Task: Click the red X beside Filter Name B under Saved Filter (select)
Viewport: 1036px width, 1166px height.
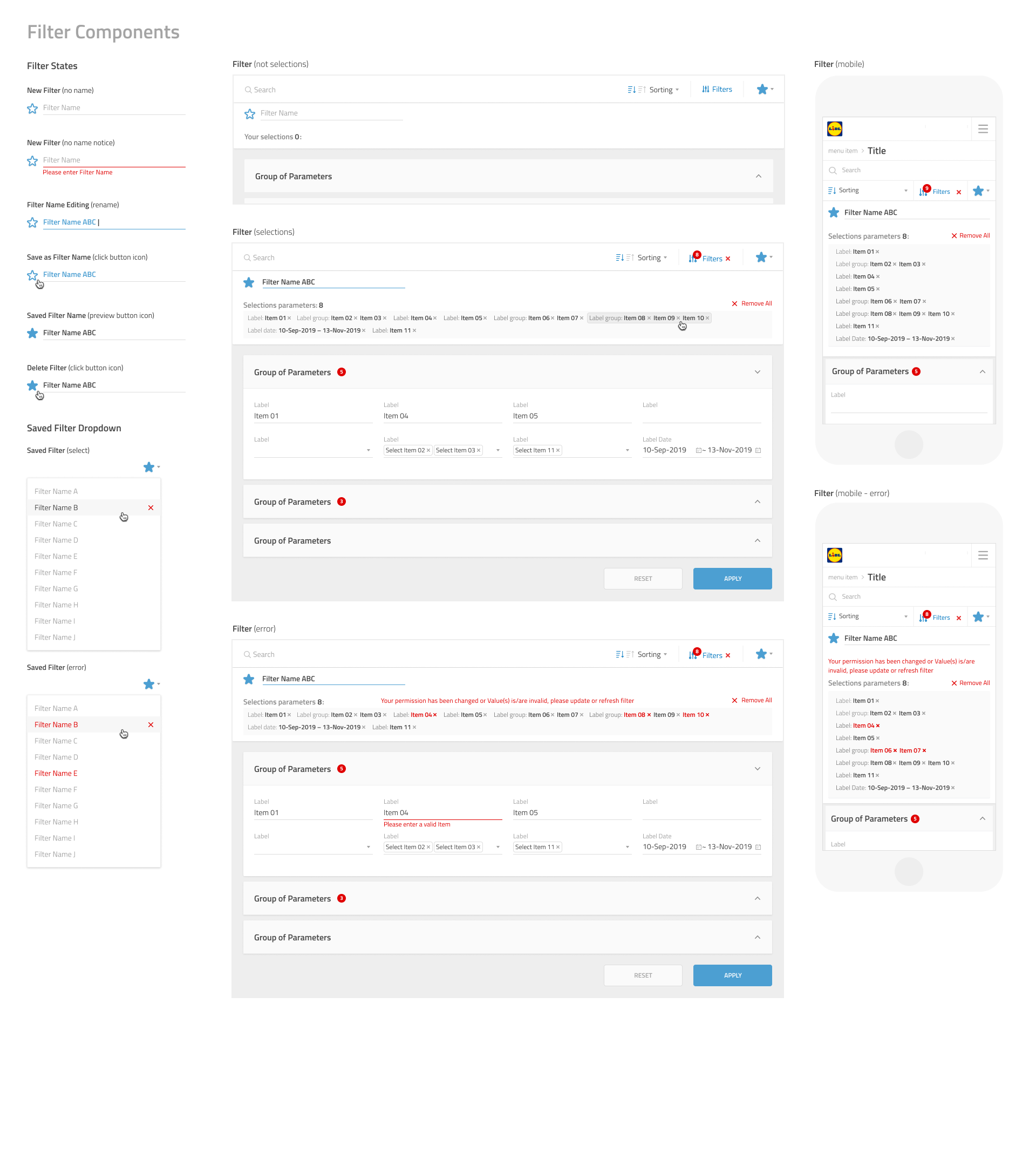Action: tap(151, 508)
